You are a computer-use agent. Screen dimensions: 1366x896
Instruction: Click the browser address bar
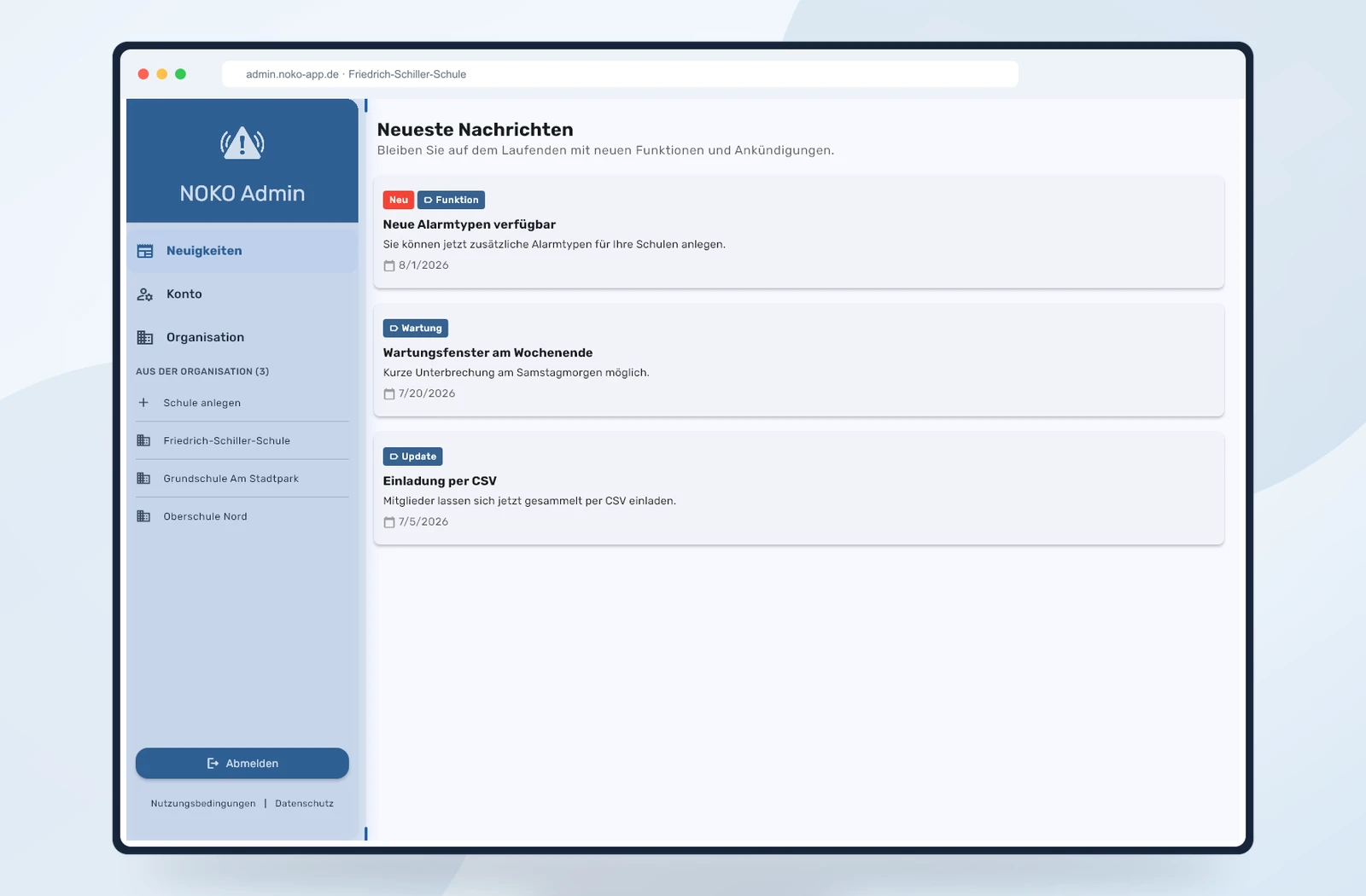point(620,74)
